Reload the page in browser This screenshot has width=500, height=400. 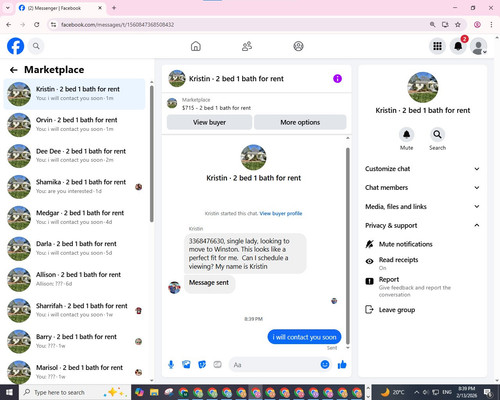37,25
